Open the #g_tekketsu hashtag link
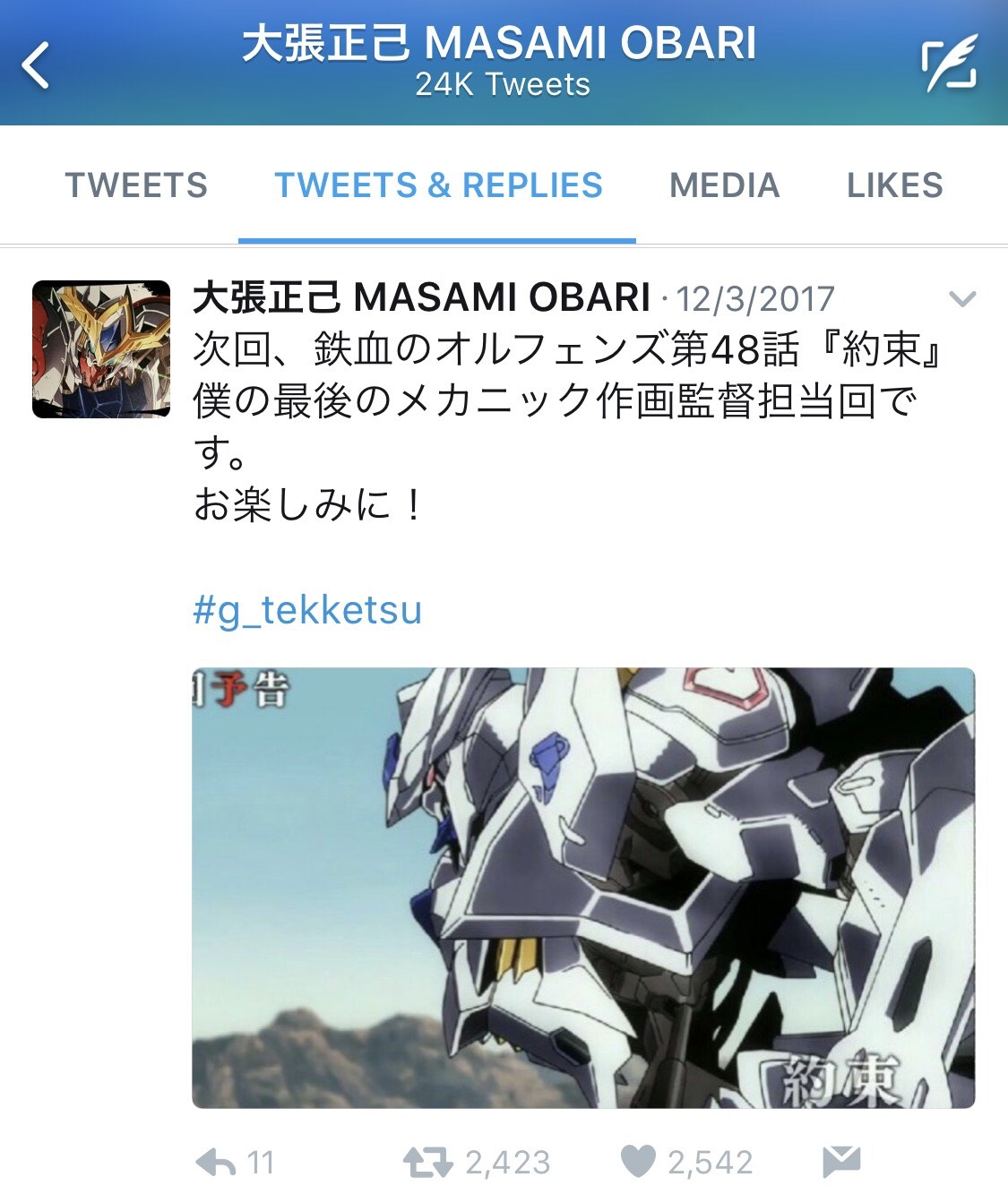Screen dimensions: 1008x1203 pyautogui.click(x=307, y=610)
